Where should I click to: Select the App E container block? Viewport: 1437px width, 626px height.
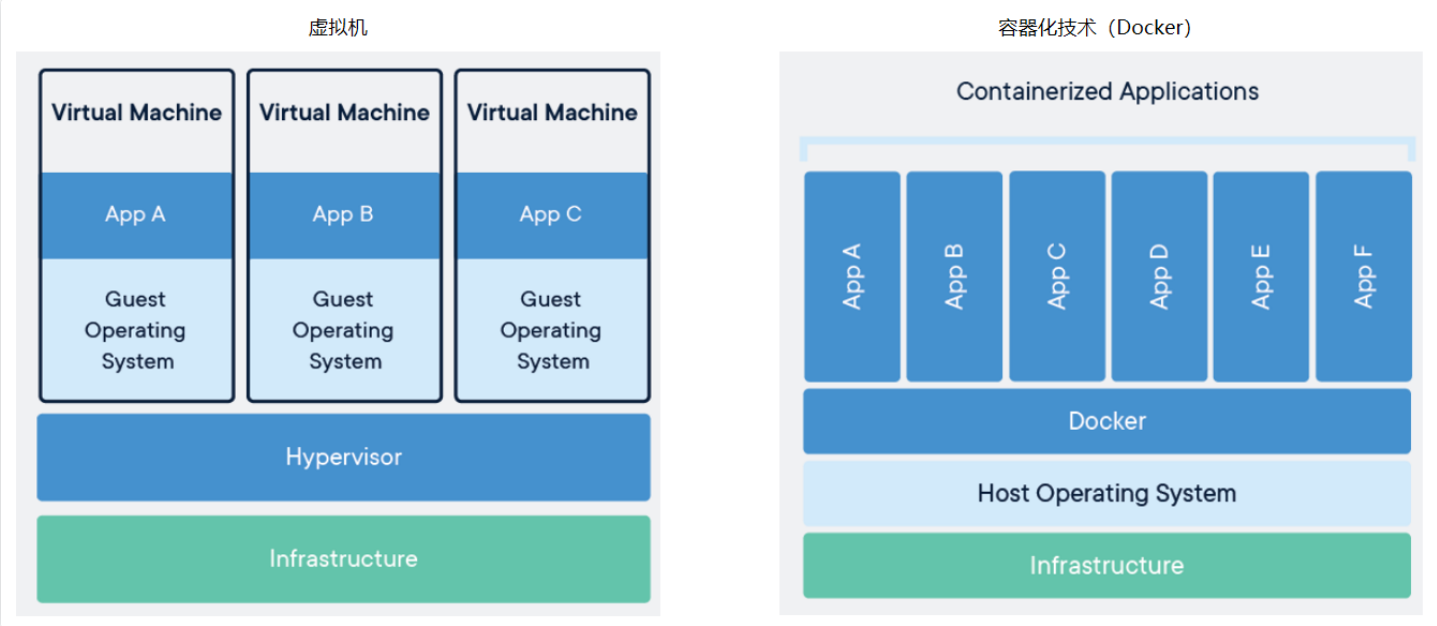tap(1261, 276)
